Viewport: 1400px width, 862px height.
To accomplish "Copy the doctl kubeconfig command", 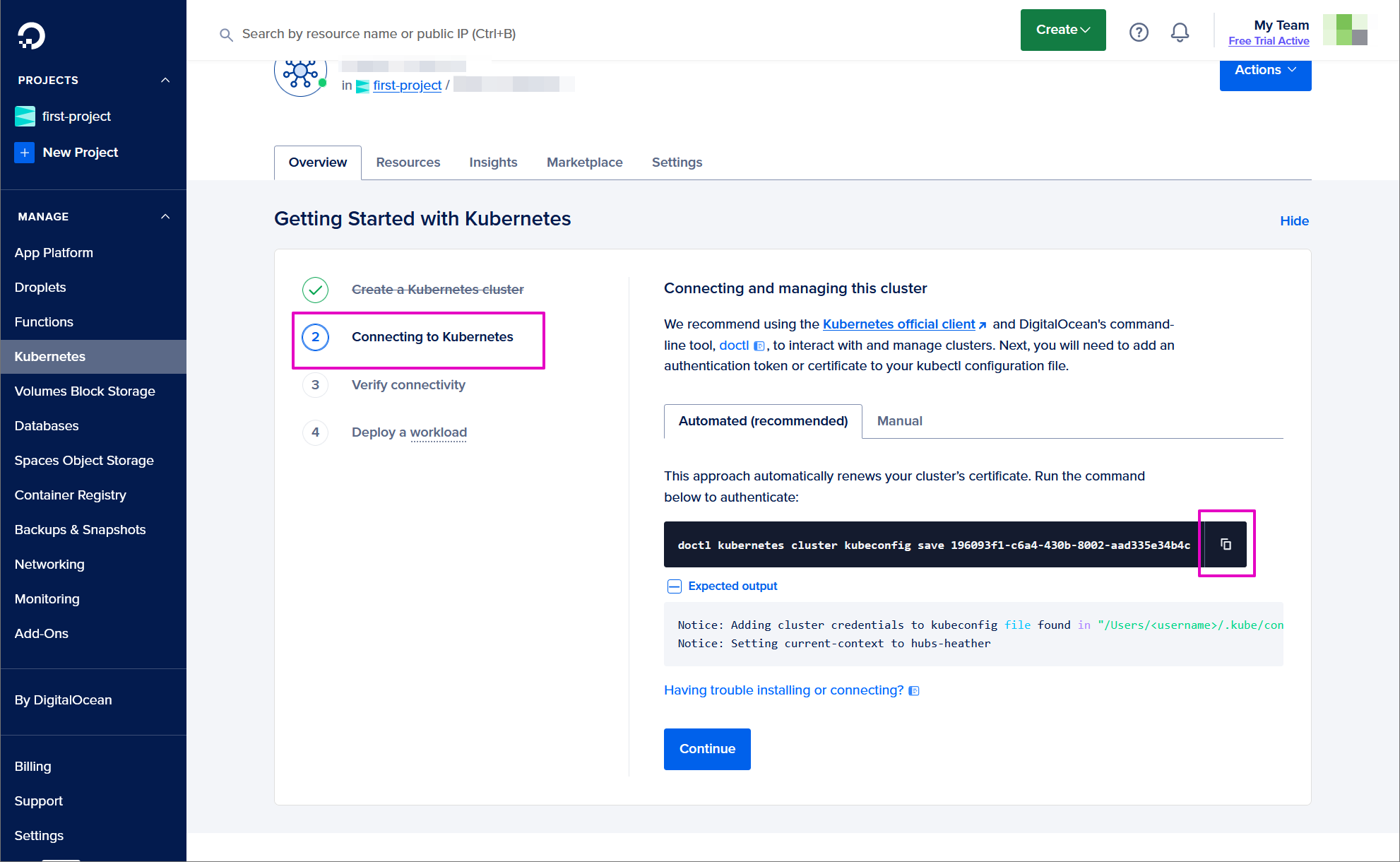I will click(x=1226, y=544).
